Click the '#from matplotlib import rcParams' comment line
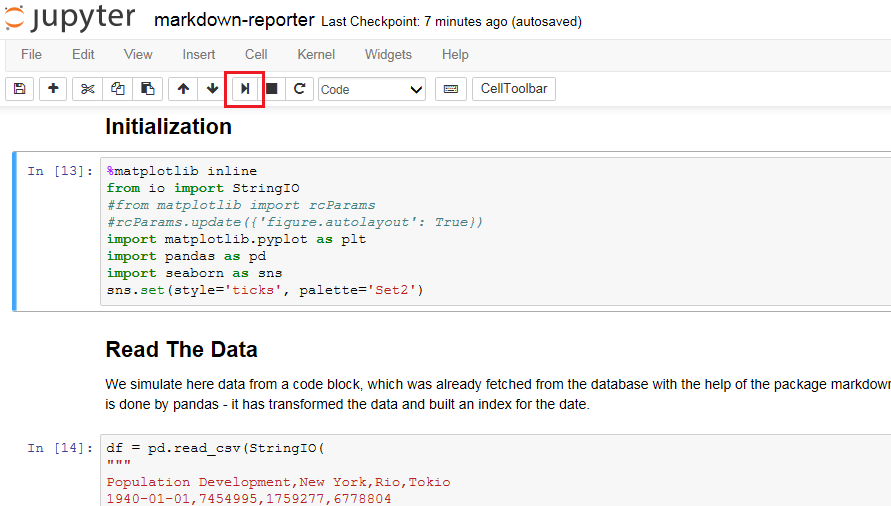 pyautogui.click(x=241, y=205)
